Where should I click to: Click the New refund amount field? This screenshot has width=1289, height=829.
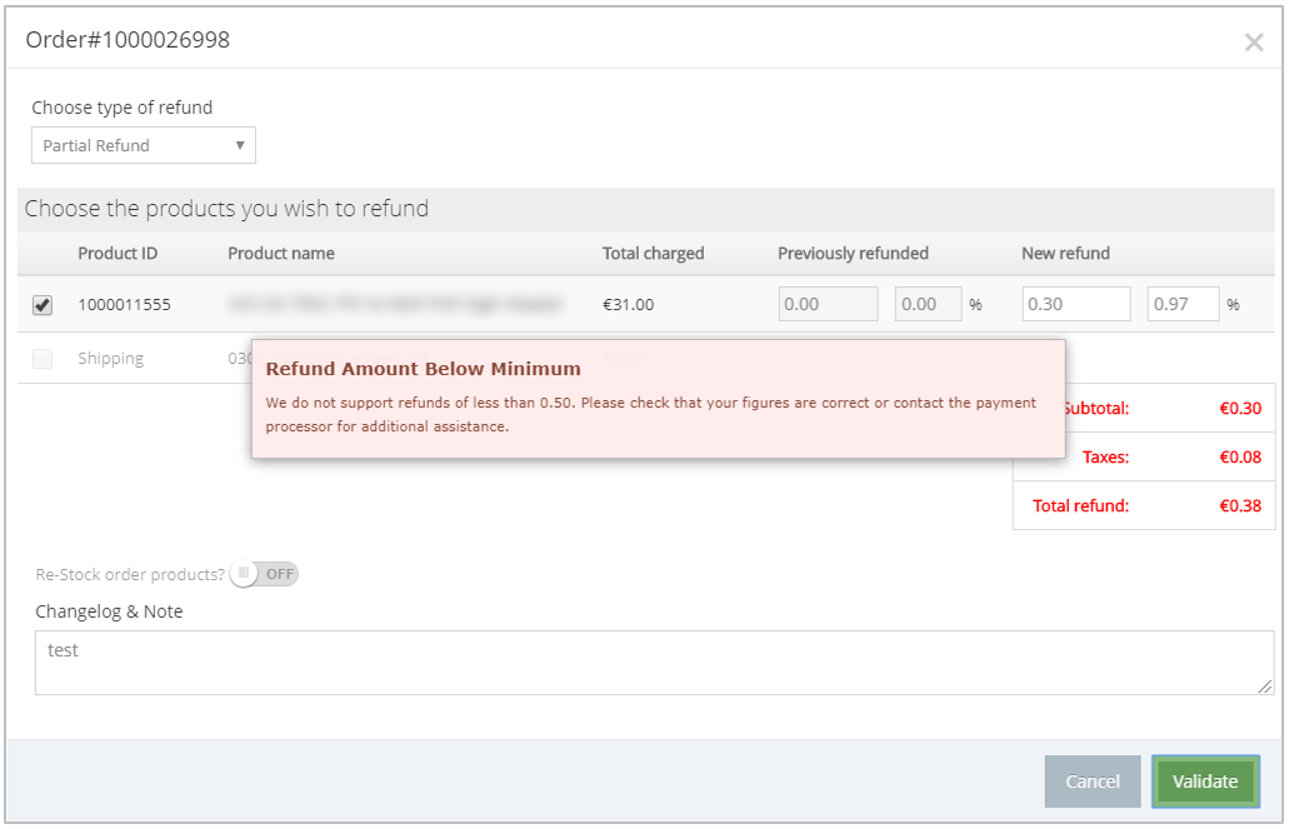[x=1076, y=304]
